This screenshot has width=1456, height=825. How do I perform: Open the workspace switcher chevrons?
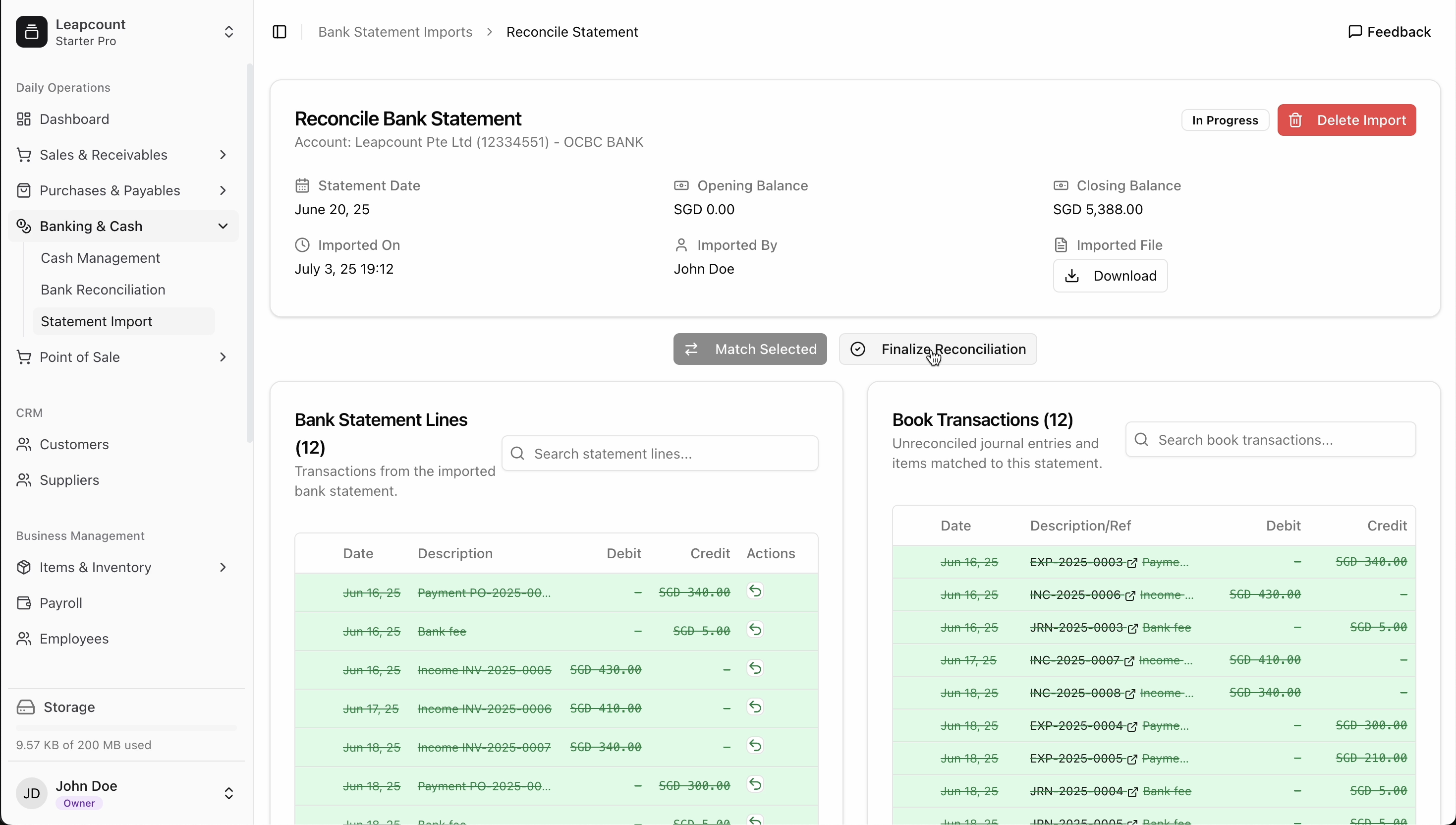(229, 32)
